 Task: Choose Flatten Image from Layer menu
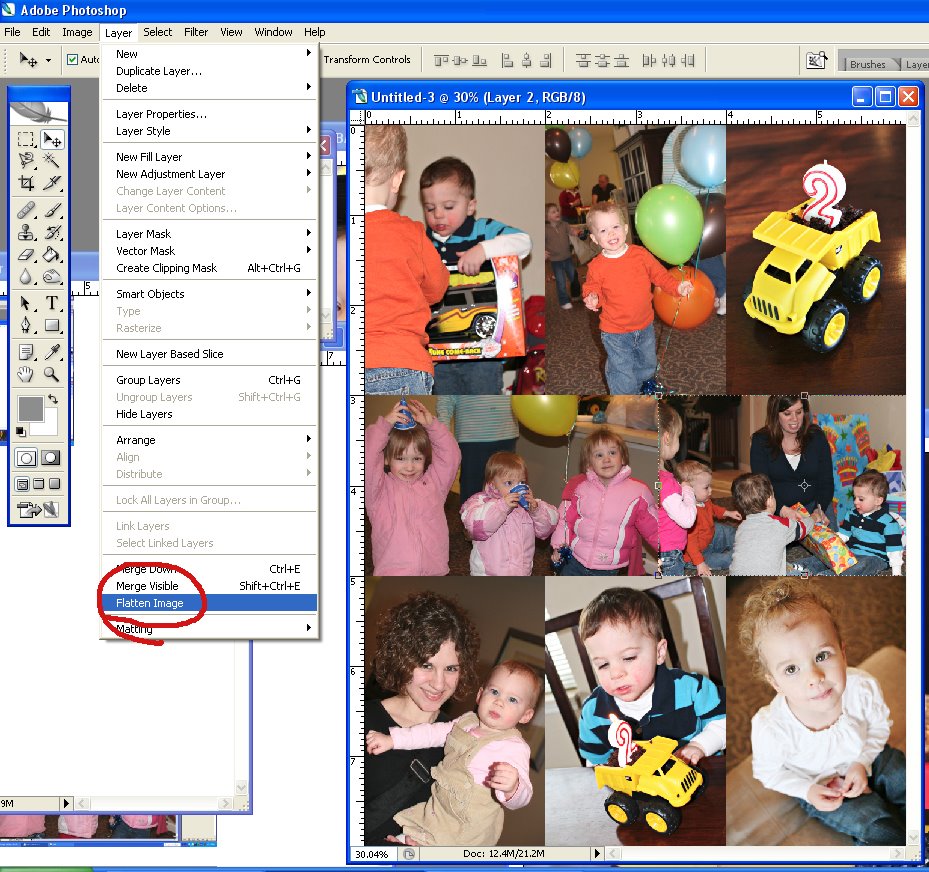pos(150,603)
